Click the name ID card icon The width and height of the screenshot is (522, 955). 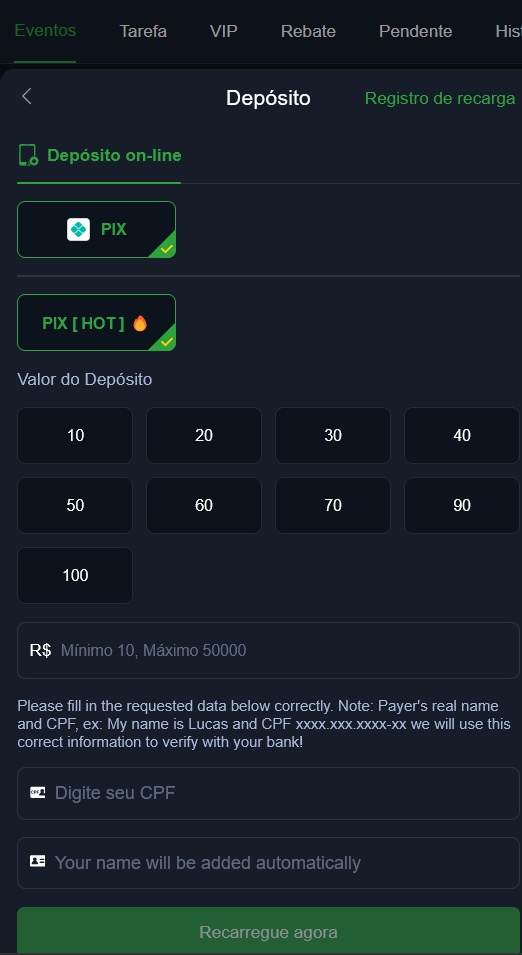(x=38, y=862)
